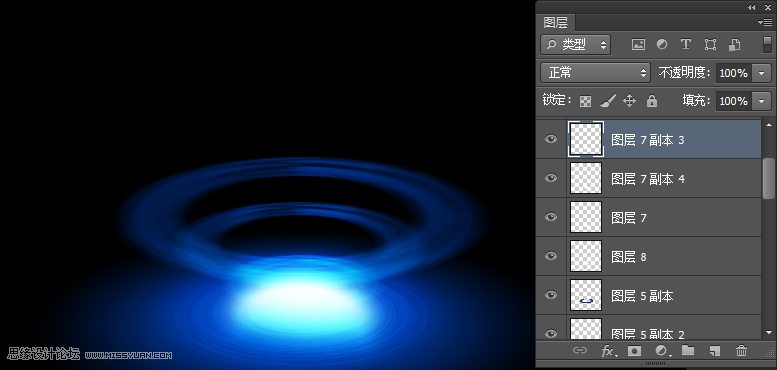Viewport: 777px width, 370px height.
Task: Click layers list scroll up arrow
Action: (x=769, y=125)
